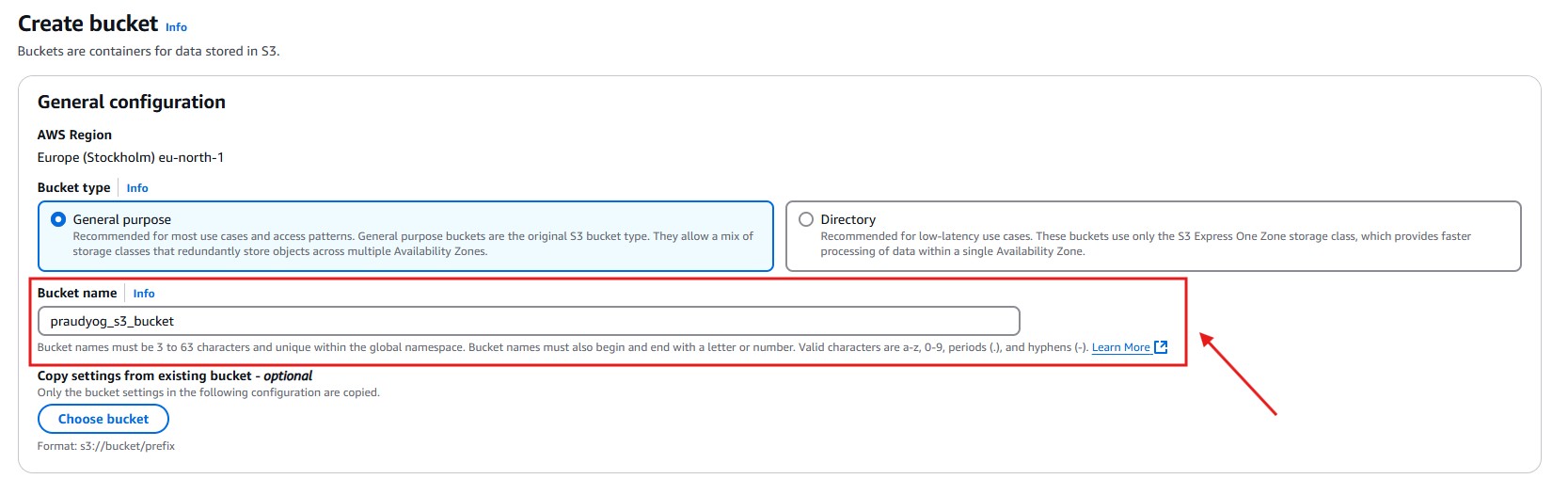Click the external link icon beside Learn More
This screenshot has height=479, width=1568.
tap(1161, 347)
